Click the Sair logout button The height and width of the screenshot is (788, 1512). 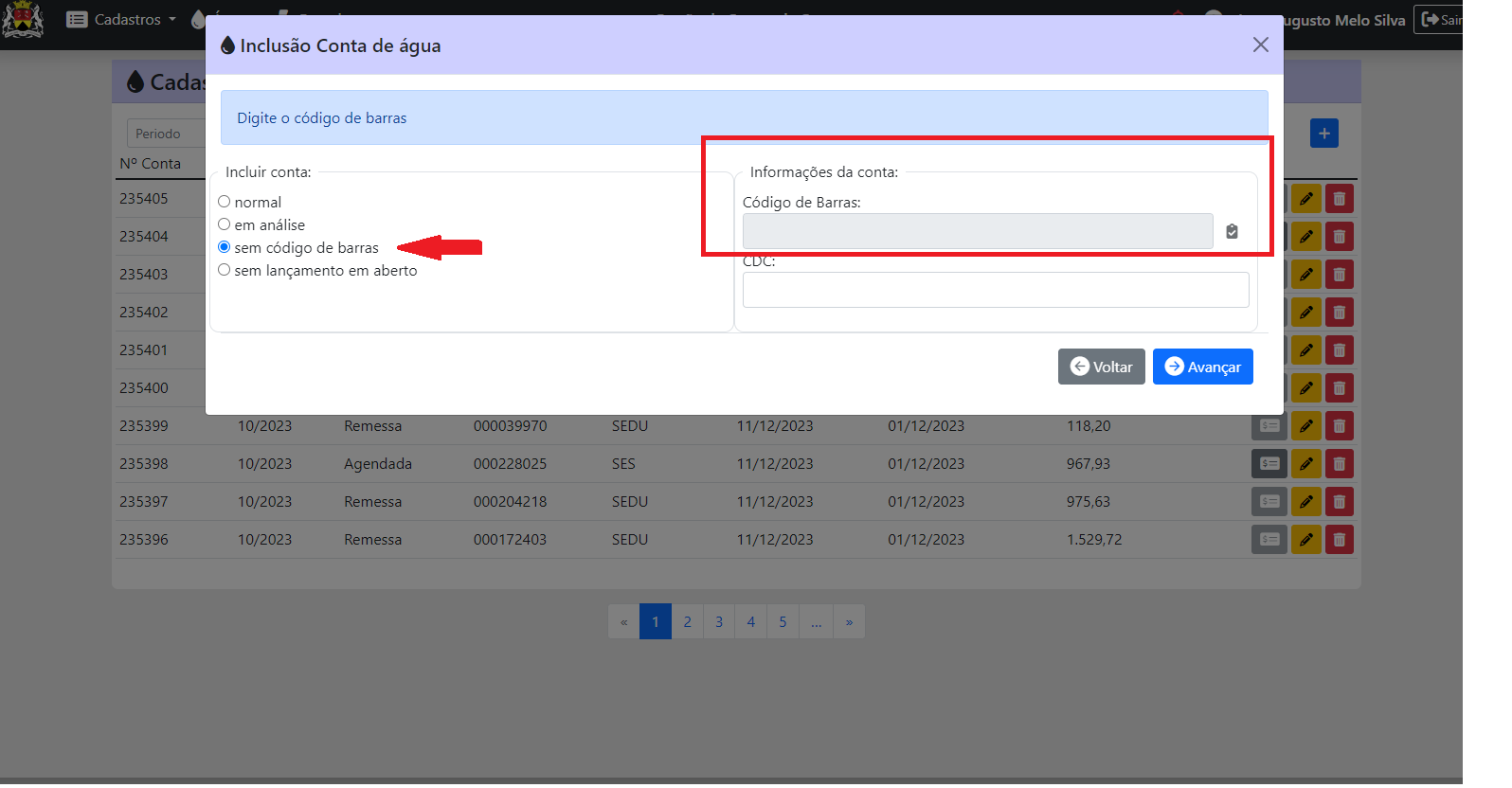pos(1441,19)
